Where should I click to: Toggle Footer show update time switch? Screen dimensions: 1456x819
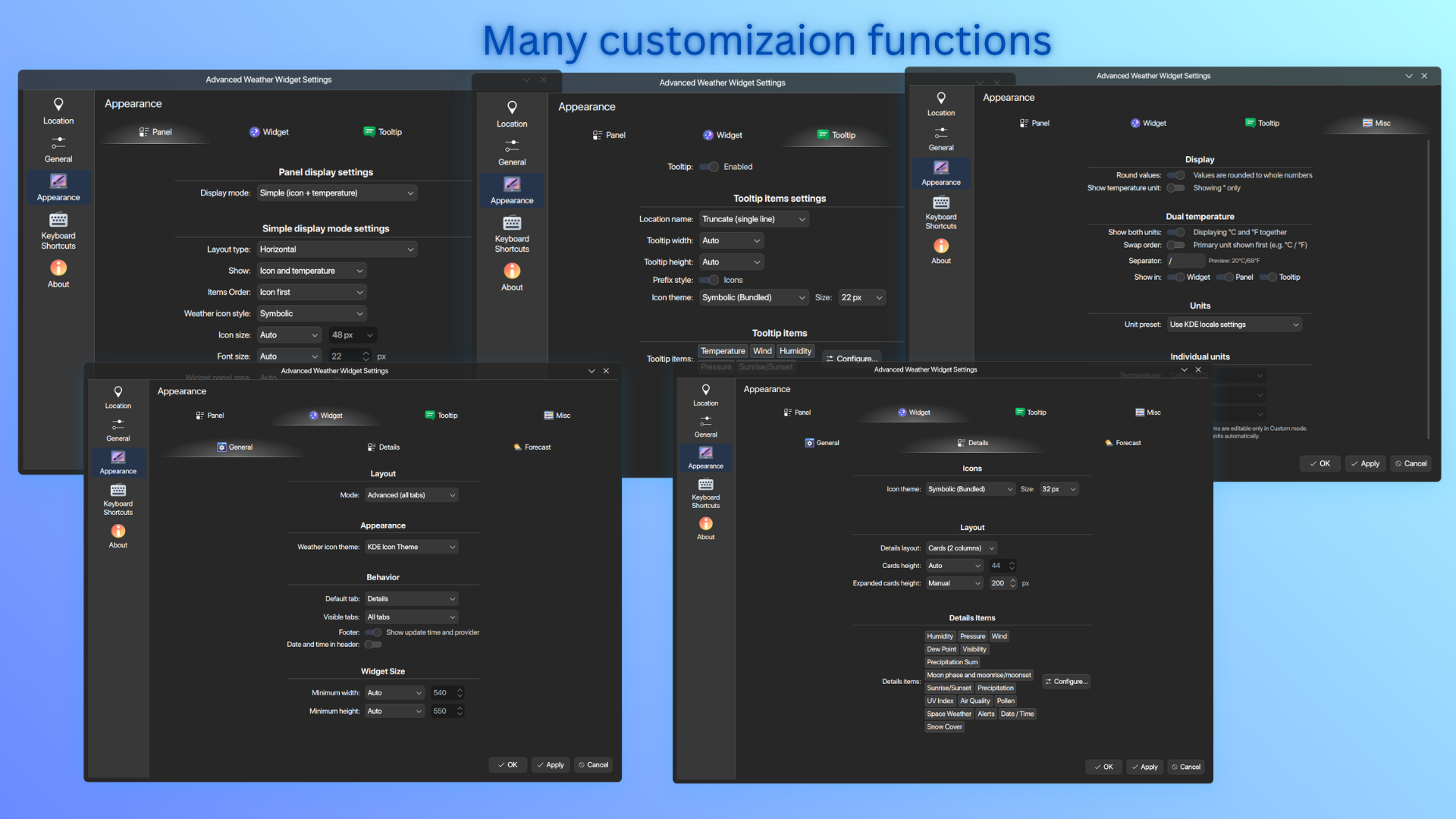[x=373, y=632]
